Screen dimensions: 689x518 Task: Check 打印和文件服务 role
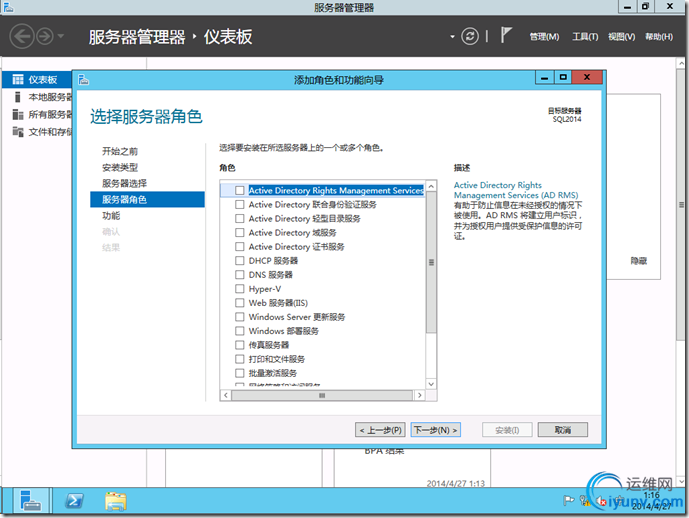tap(239, 359)
